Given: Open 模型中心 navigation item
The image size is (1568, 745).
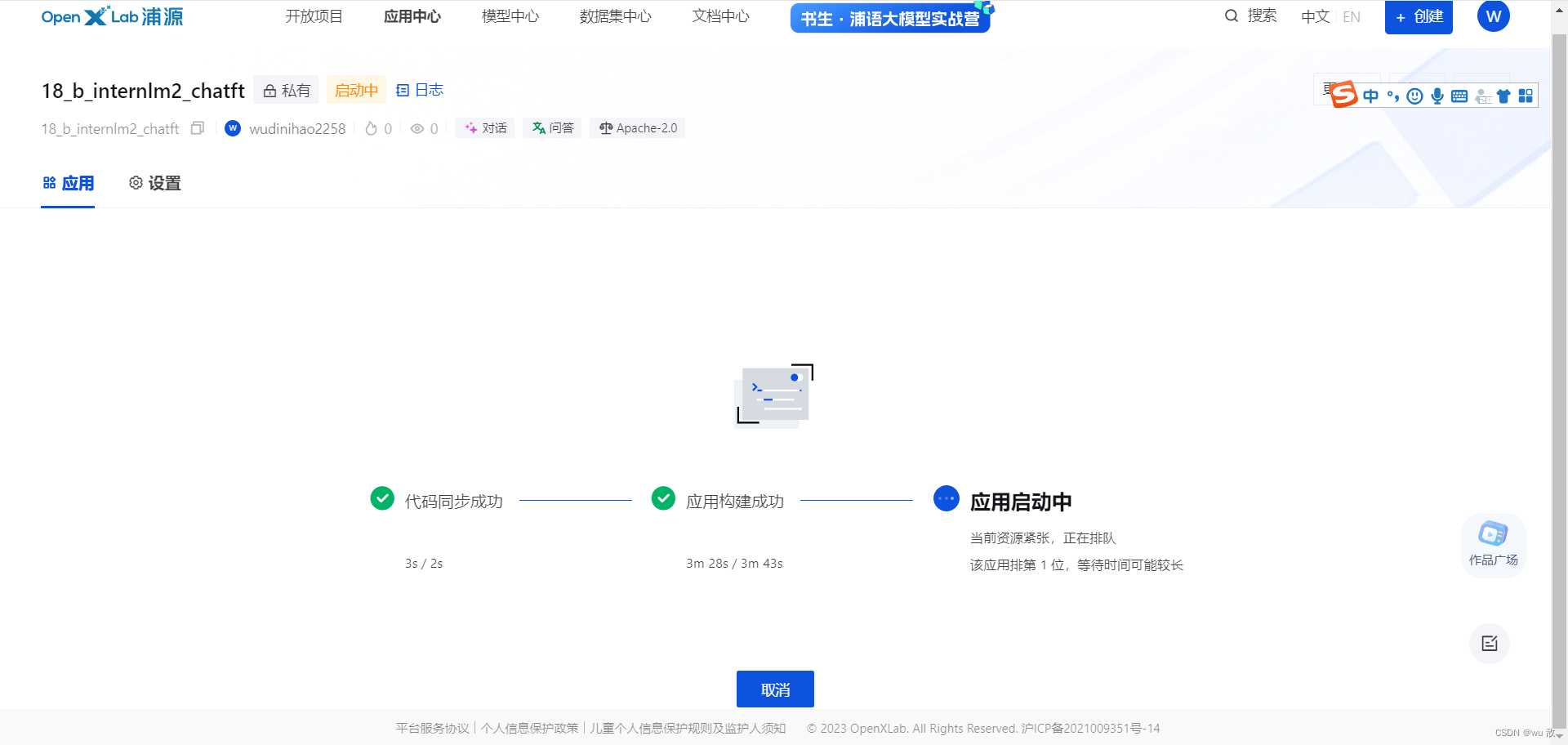Looking at the screenshot, I should [x=510, y=16].
